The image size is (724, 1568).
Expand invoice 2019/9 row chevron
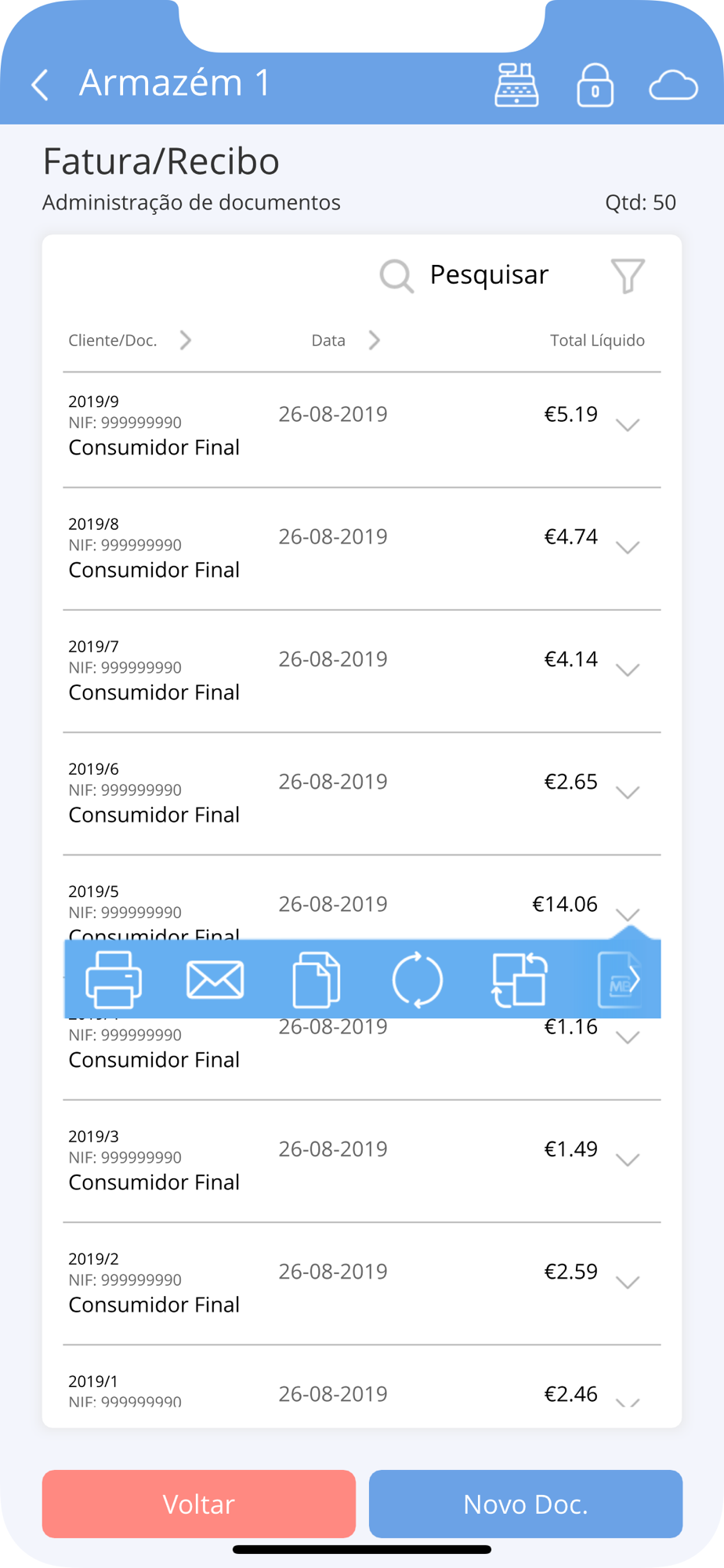(x=628, y=425)
